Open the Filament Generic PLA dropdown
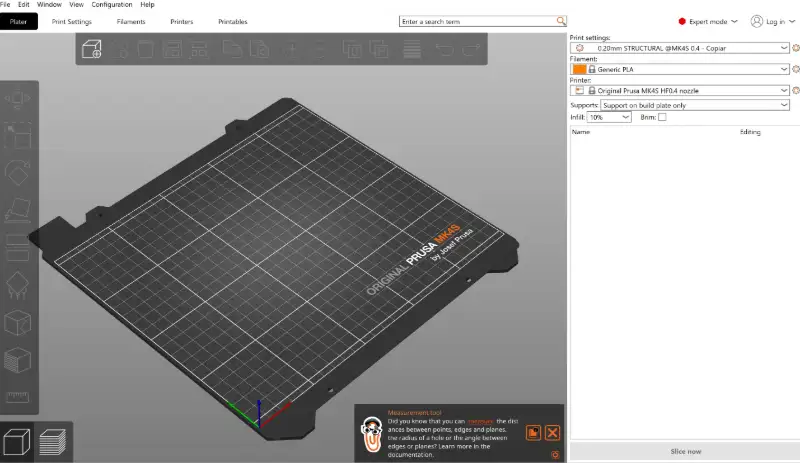The height and width of the screenshot is (463, 800). pos(680,69)
